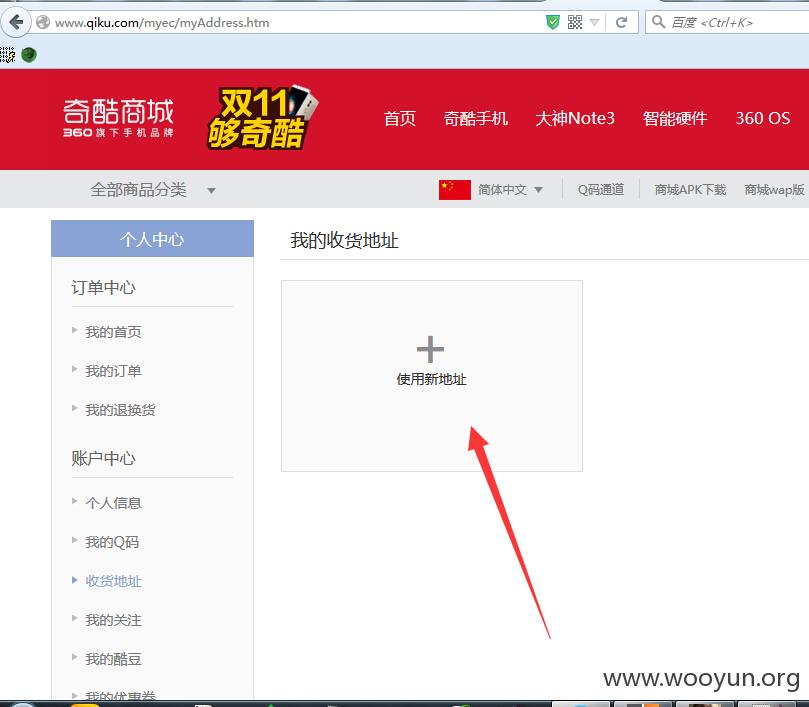Image resolution: width=809 pixels, height=707 pixels.
Task: Expand the address bar history dropdown arrow
Action: pos(594,22)
